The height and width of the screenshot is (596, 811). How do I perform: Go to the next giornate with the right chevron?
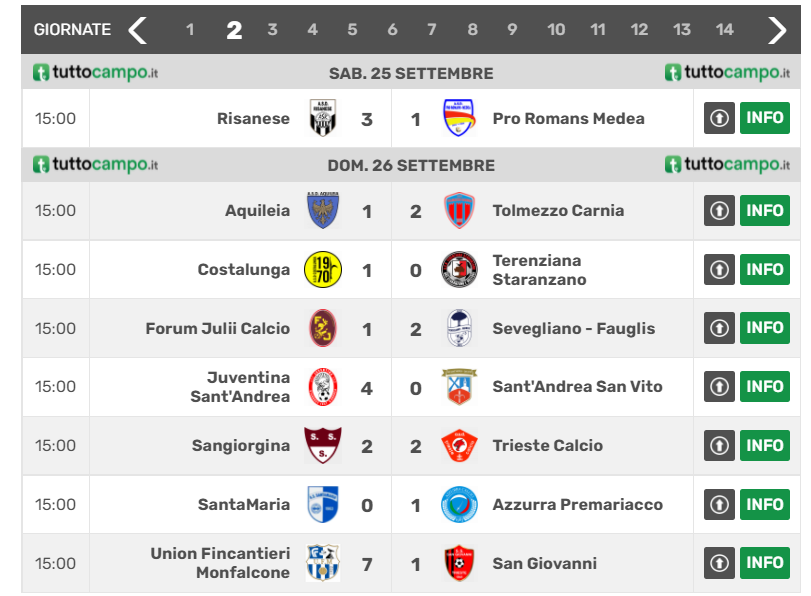[x=777, y=30]
